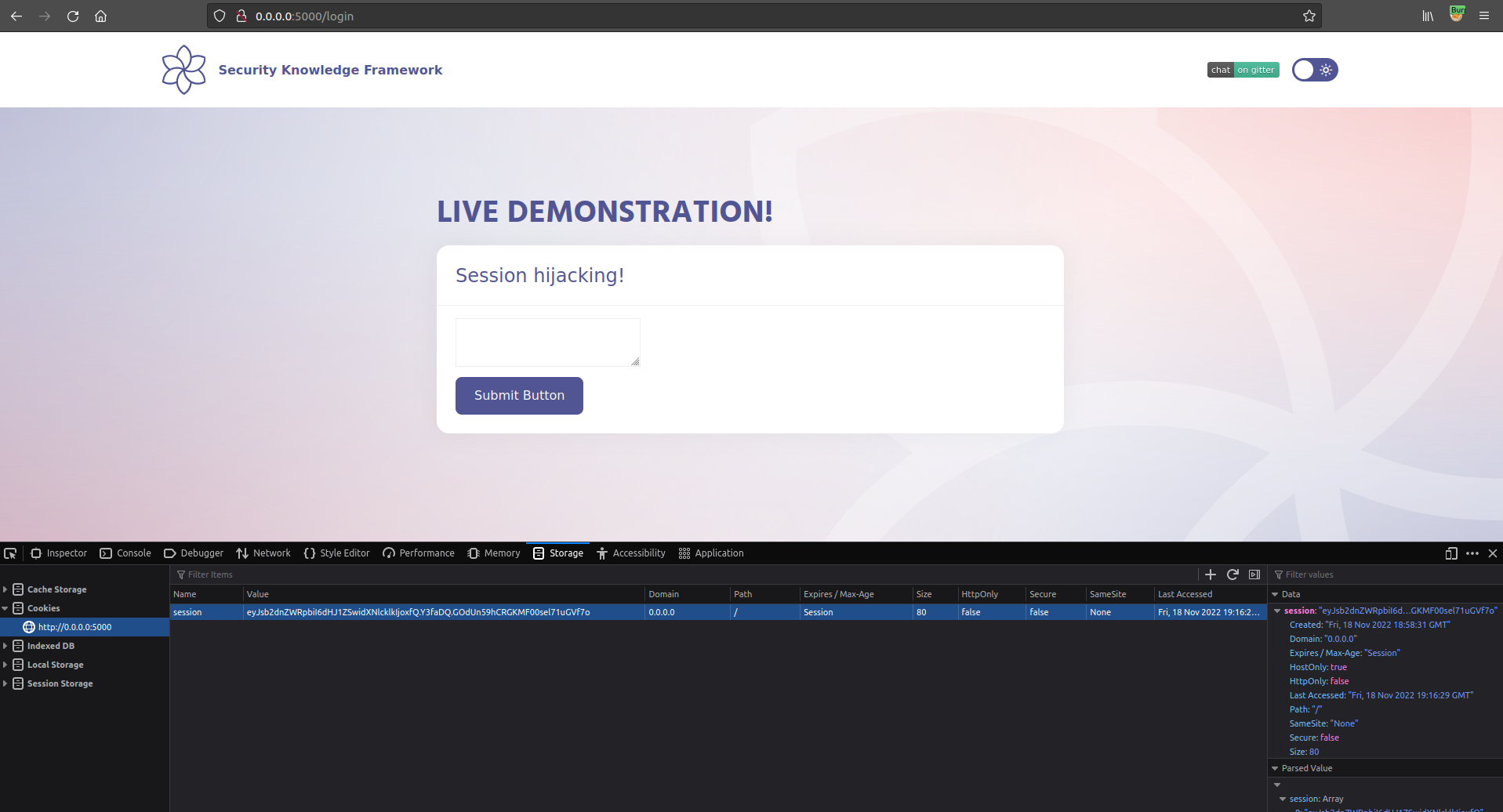Toggle responsive design mode icon

pos(1451,553)
